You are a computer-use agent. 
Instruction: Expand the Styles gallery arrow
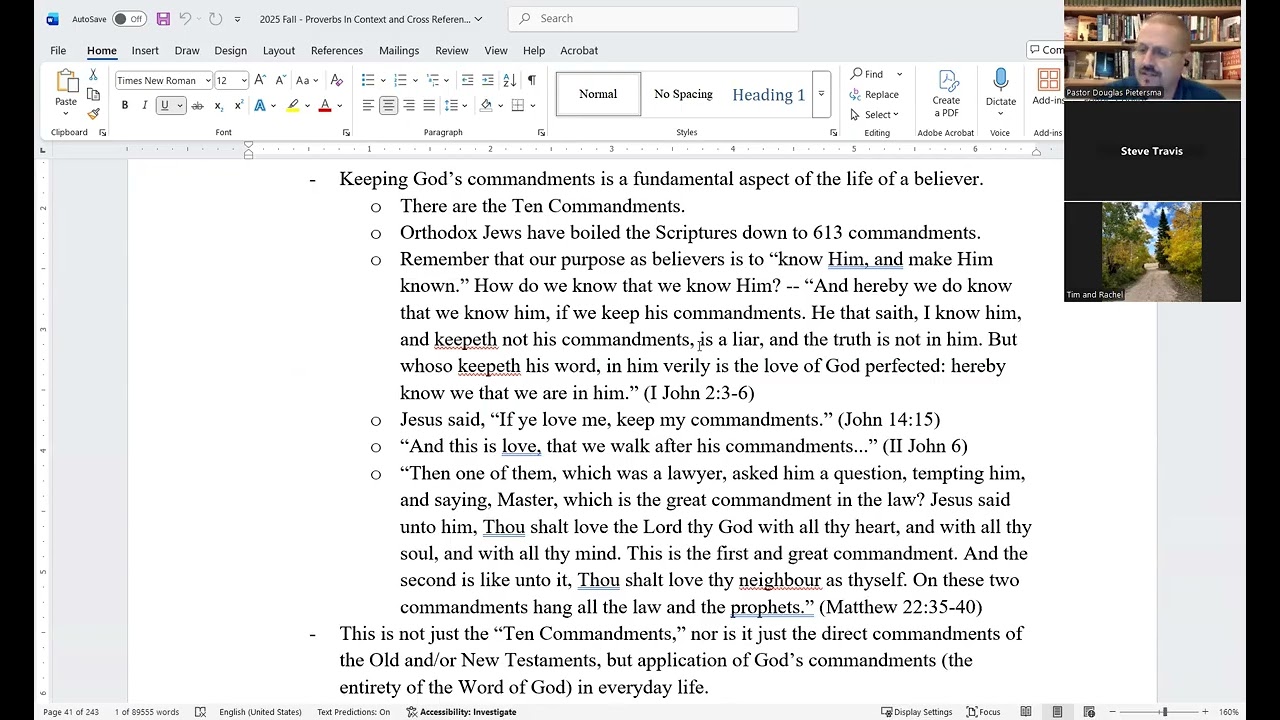pyautogui.click(x=821, y=94)
